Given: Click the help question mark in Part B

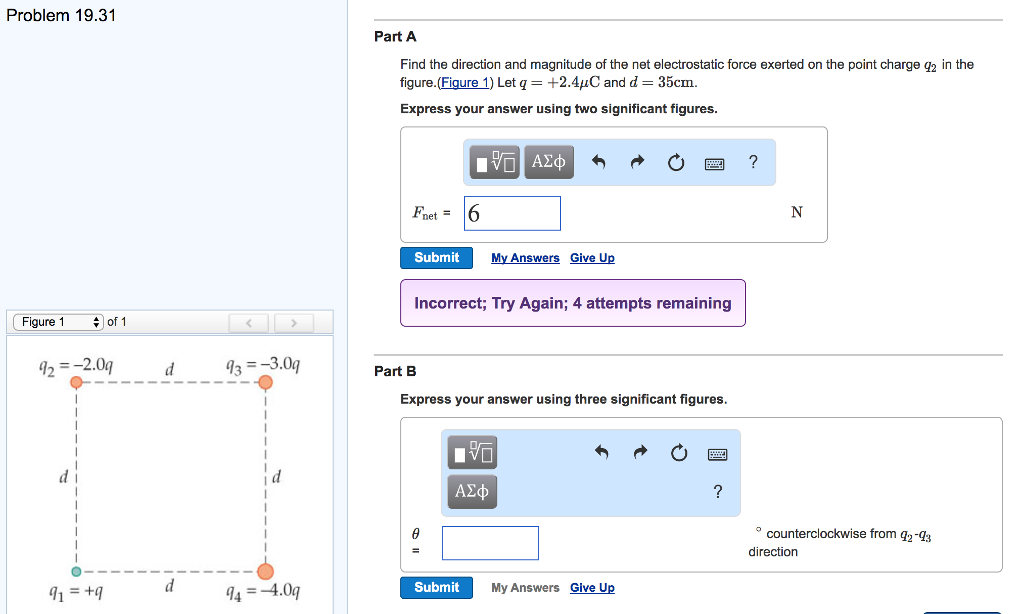Looking at the screenshot, I should (x=717, y=491).
